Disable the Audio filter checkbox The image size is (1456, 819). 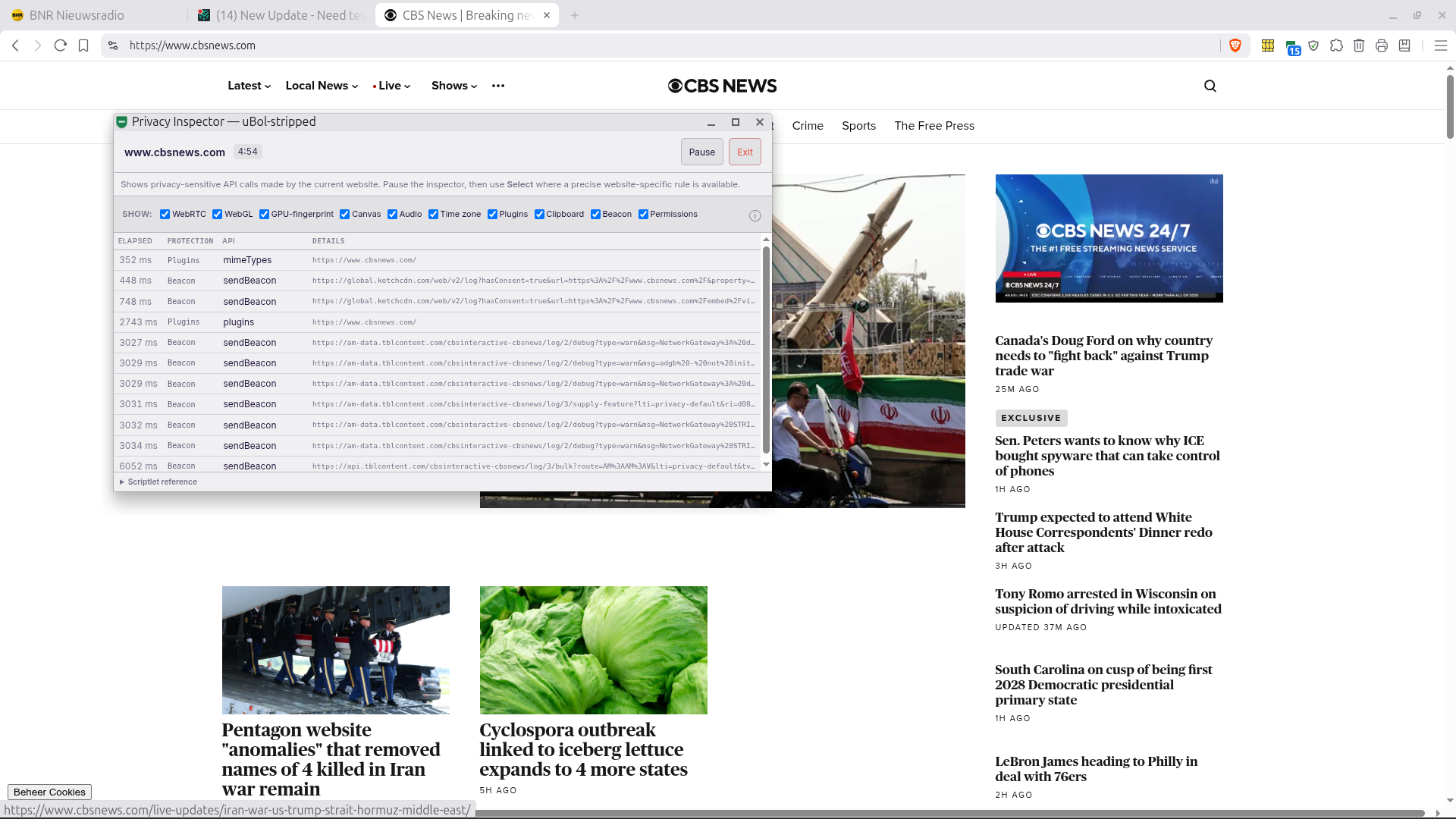coord(392,214)
